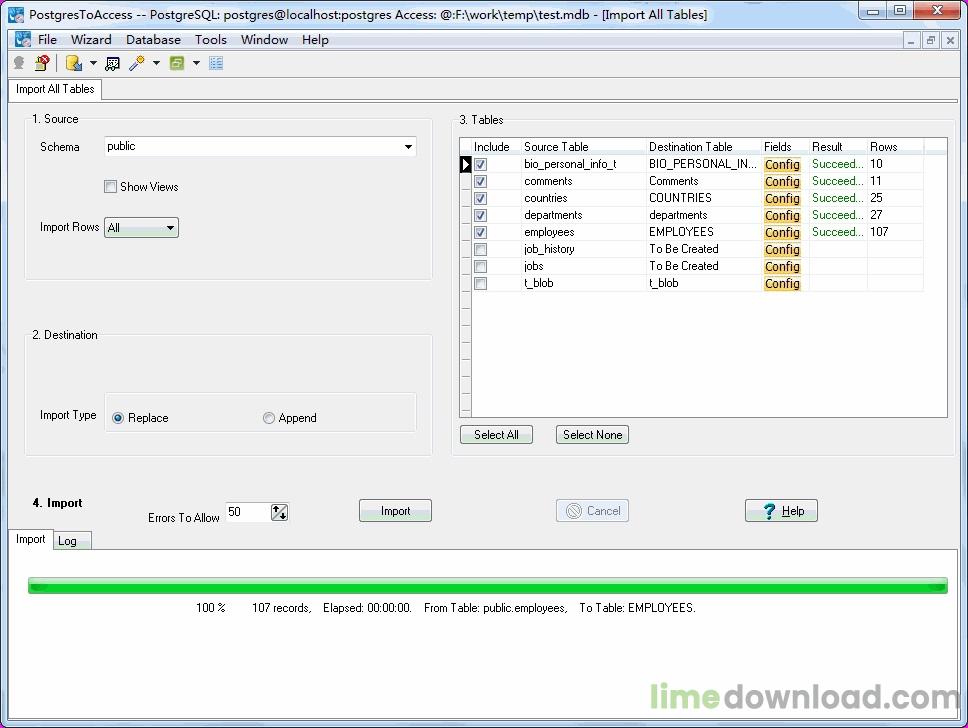Open Config for the job_history table
968x728 pixels.
pyautogui.click(x=782, y=250)
